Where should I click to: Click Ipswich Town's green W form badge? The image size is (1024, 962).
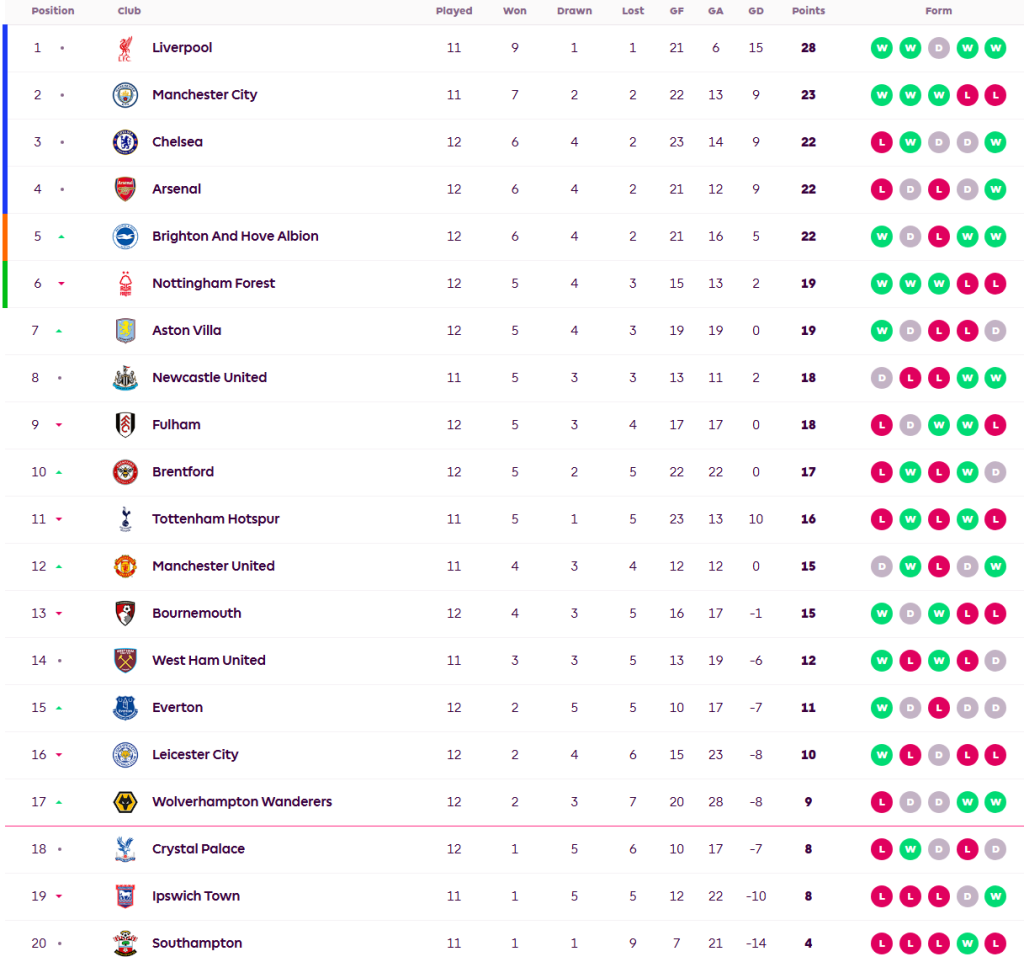(x=995, y=896)
